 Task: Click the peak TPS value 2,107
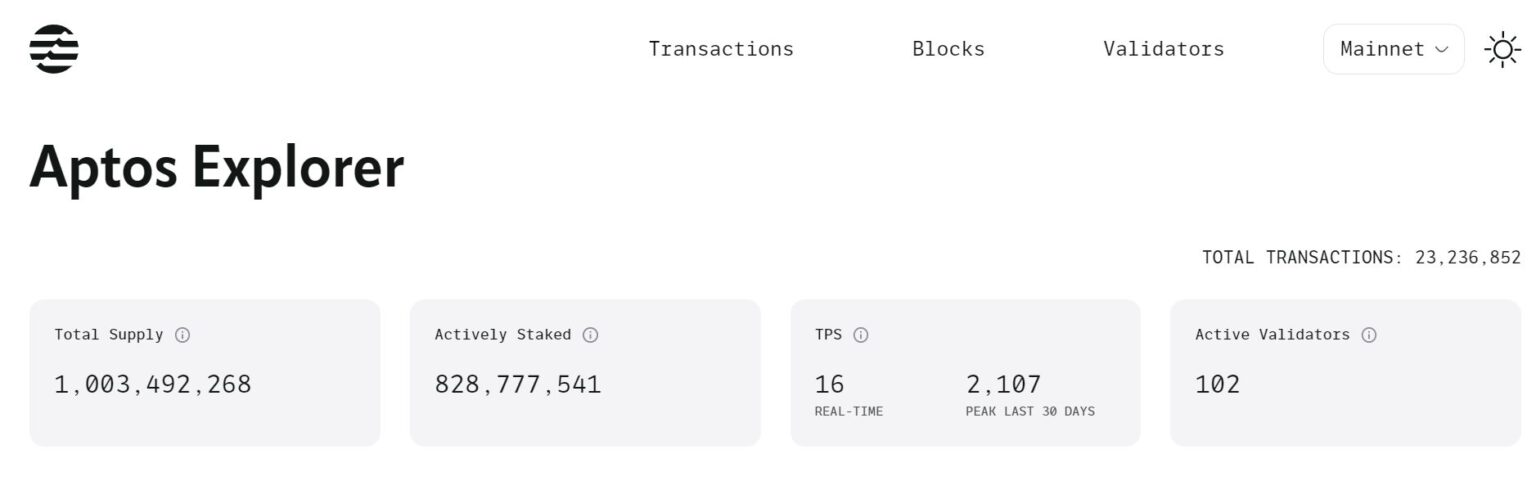click(1003, 384)
